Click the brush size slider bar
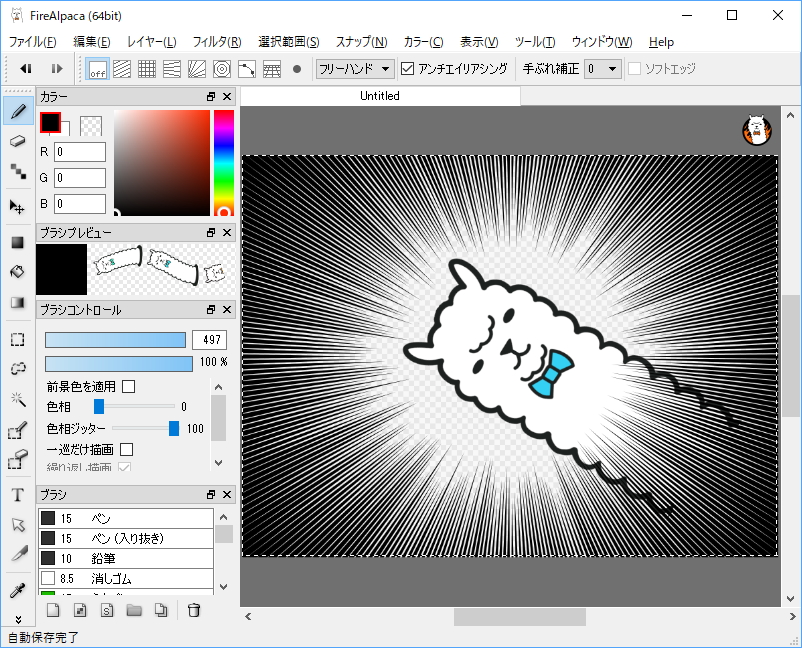This screenshot has width=802, height=648. pos(116,340)
